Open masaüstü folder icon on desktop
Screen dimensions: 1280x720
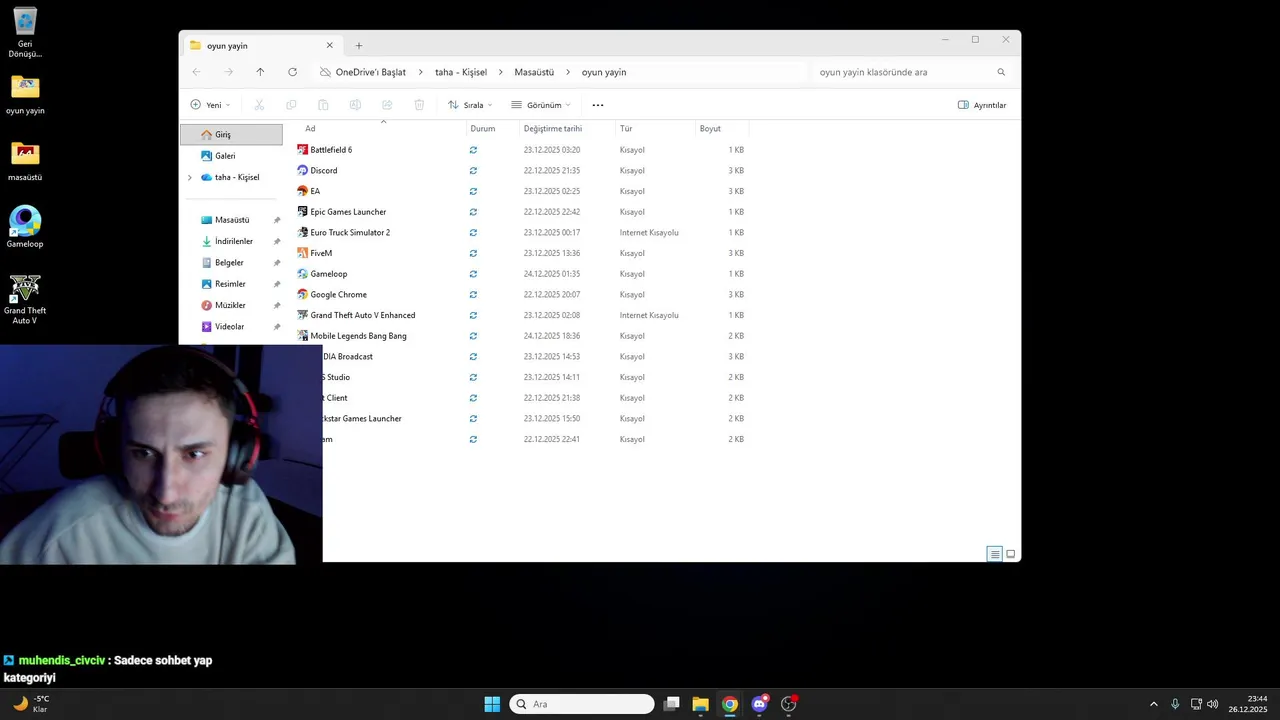[x=25, y=161]
